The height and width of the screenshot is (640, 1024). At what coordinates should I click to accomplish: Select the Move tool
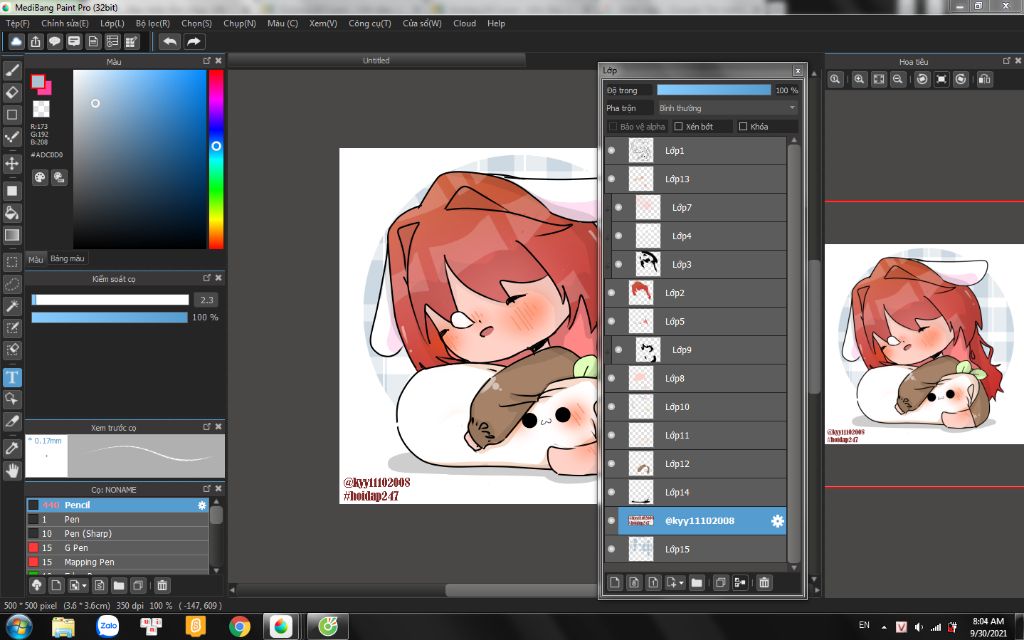click(x=12, y=163)
